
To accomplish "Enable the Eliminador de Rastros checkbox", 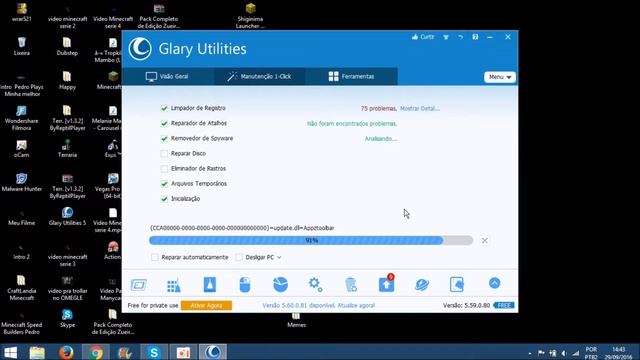I will click(x=164, y=169).
